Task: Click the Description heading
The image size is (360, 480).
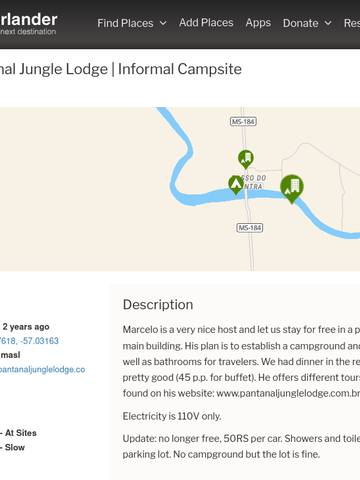Action: pos(158,305)
